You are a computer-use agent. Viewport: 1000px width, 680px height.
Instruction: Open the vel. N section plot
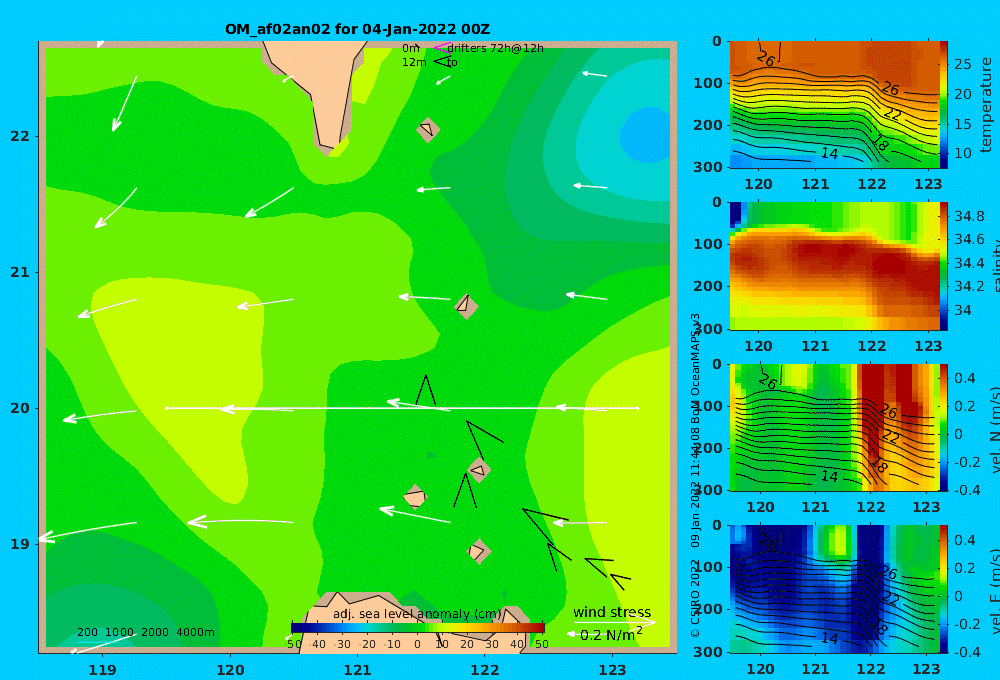tap(834, 427)
